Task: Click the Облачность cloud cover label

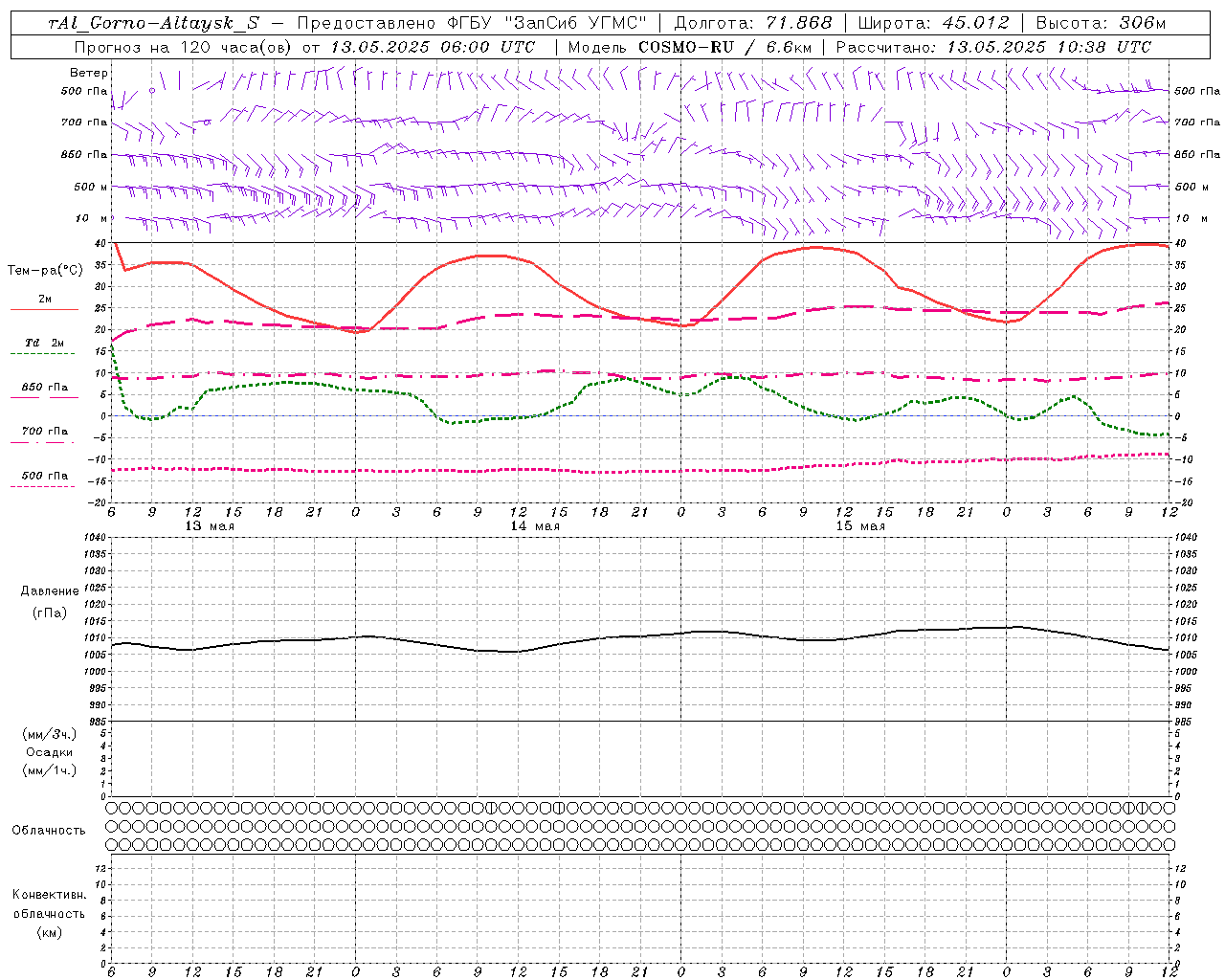Action: pyautogui.click(x=49, y=831)
